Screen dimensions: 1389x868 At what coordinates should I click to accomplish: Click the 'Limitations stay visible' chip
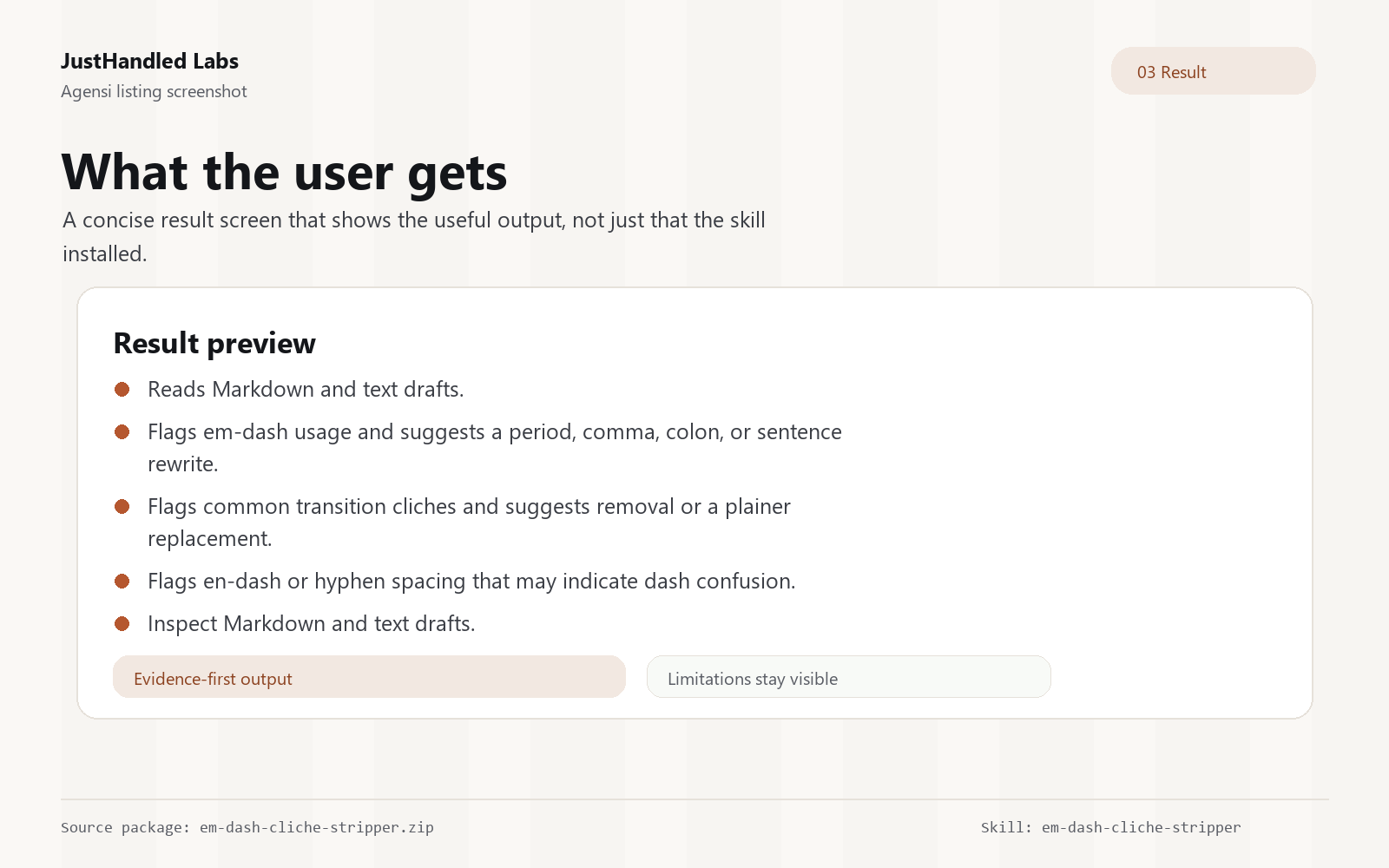coord(849,677)
